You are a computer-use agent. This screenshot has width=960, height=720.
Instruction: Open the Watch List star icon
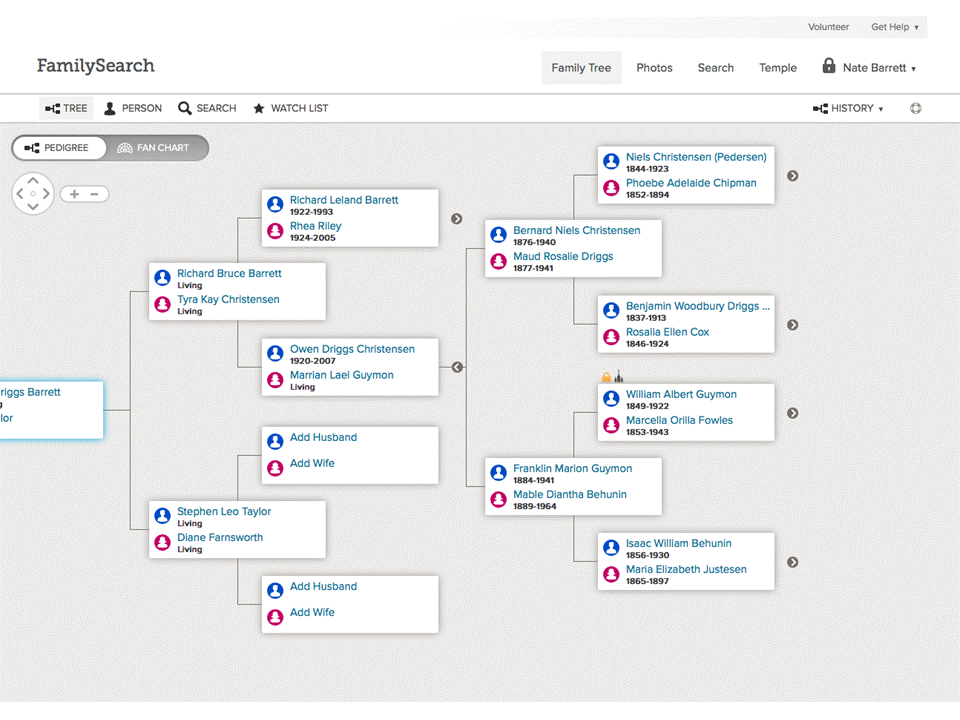pos(259,108)
